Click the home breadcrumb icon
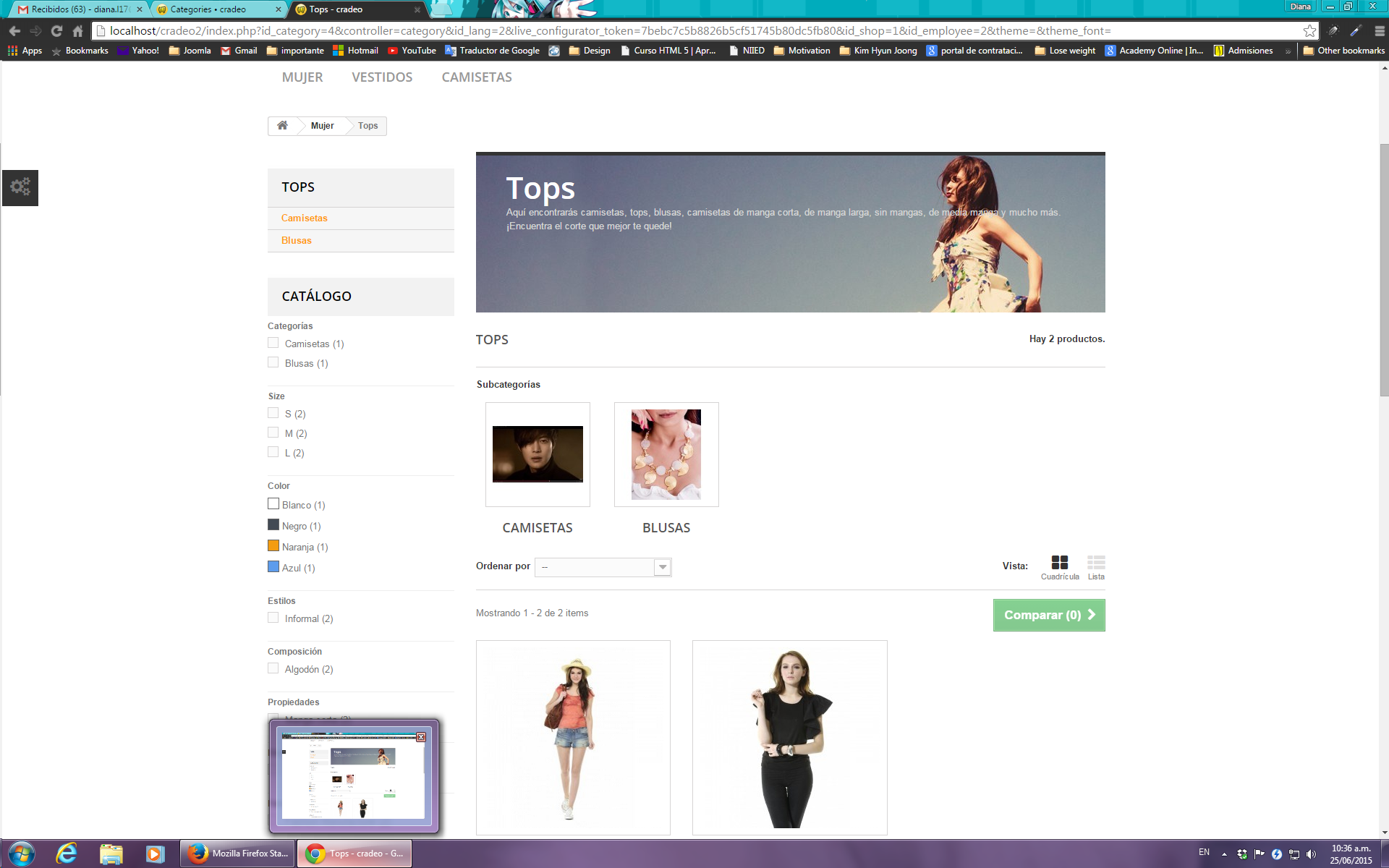The image size is (1389, 868). pos(282,126)
